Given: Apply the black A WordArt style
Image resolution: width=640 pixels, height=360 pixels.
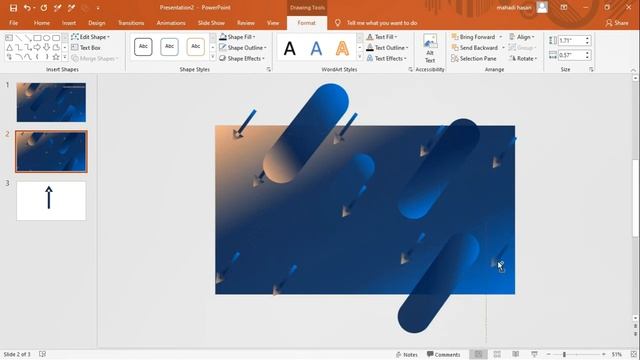Looking at the screenshot, I should 290,49.
